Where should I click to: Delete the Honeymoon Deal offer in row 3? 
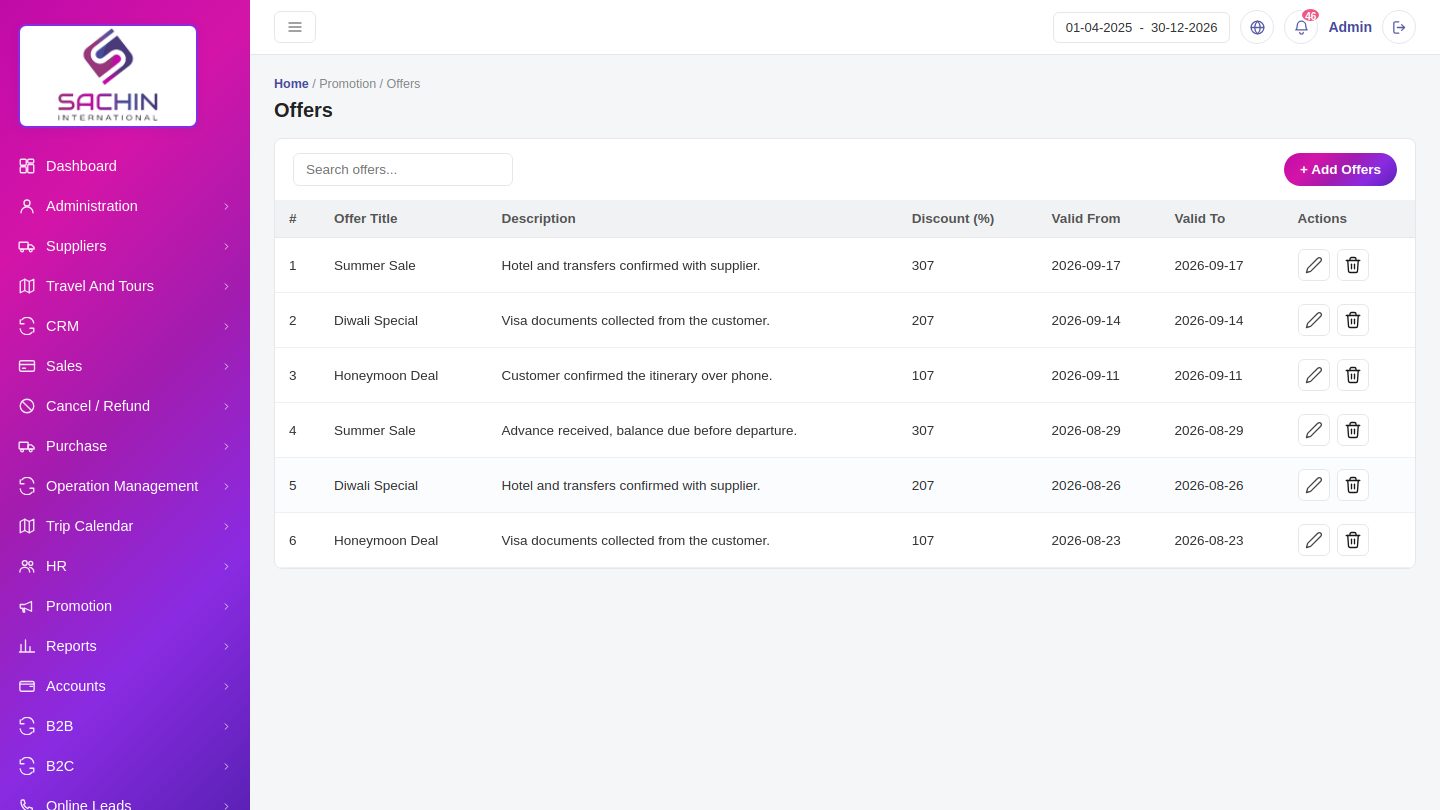[1353, 375]
